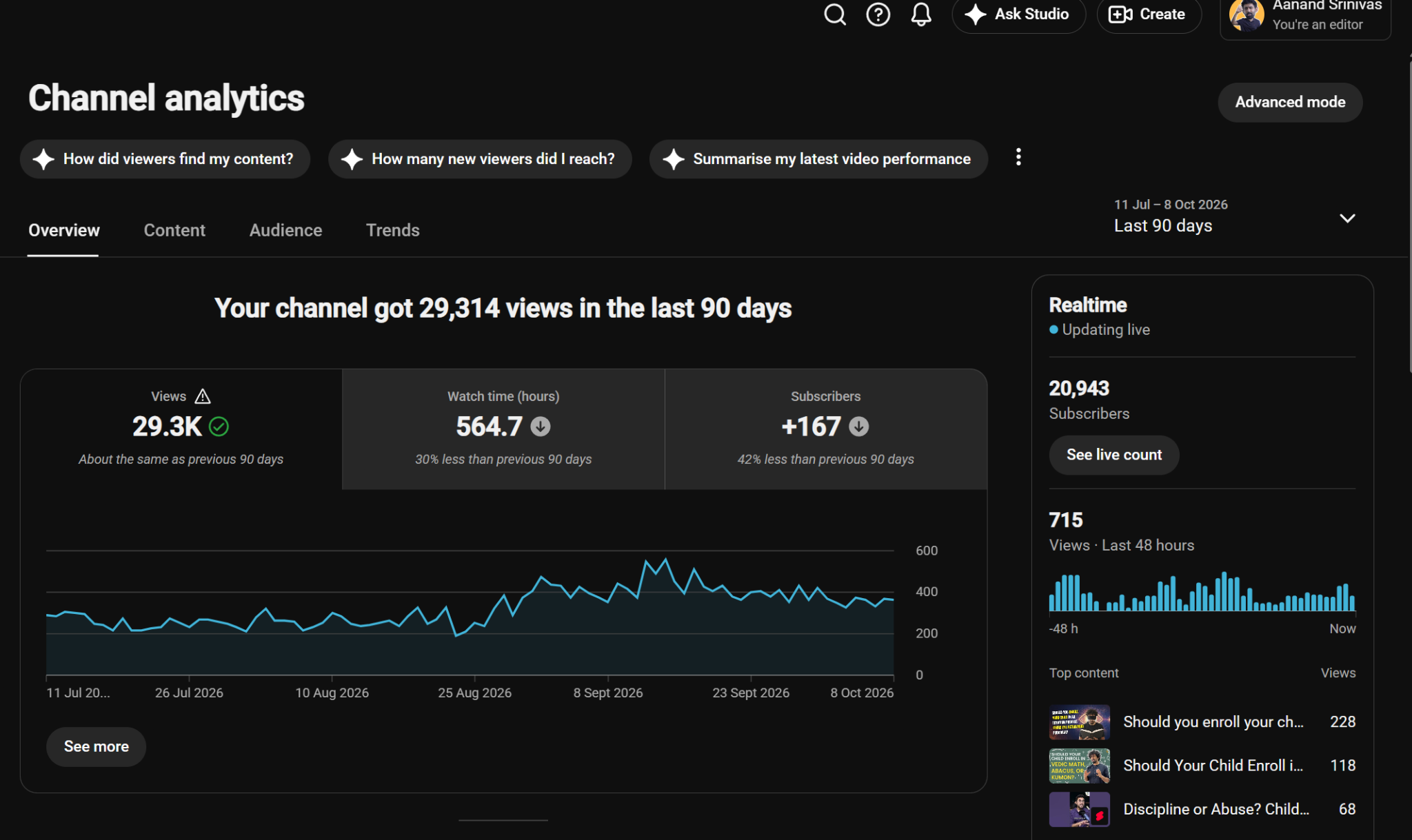Select Summarise my latest video performance
1412x840 pixels.
818,159
